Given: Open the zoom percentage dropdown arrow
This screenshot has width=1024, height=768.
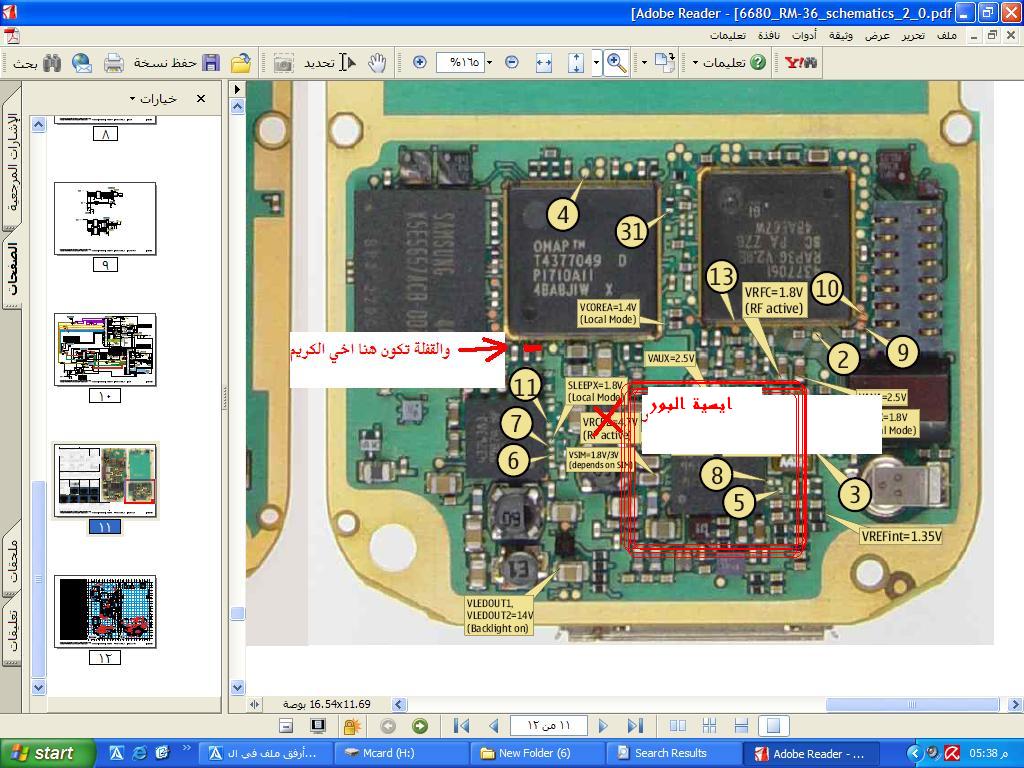Looking at the screenshot, I should point(490,63).
